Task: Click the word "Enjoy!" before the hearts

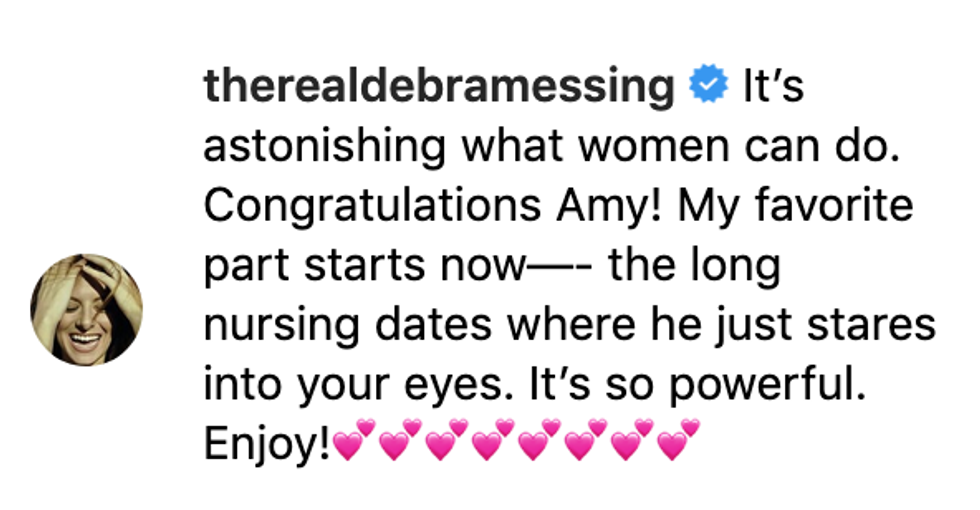Action: coord(267,442)
